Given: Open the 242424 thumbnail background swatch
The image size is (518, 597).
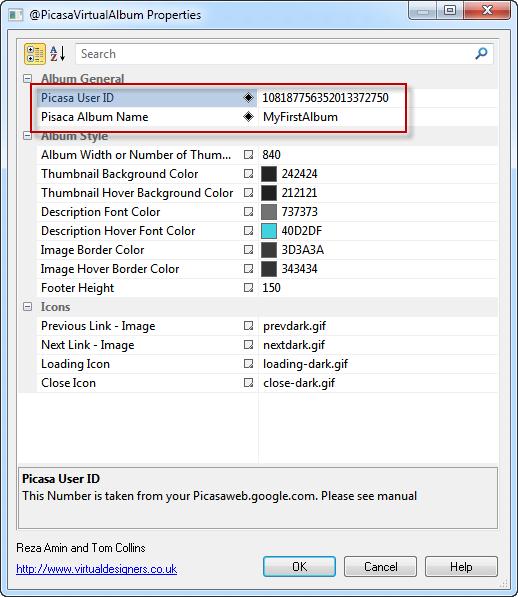Looking at the screenshot, I should [269, 174].
